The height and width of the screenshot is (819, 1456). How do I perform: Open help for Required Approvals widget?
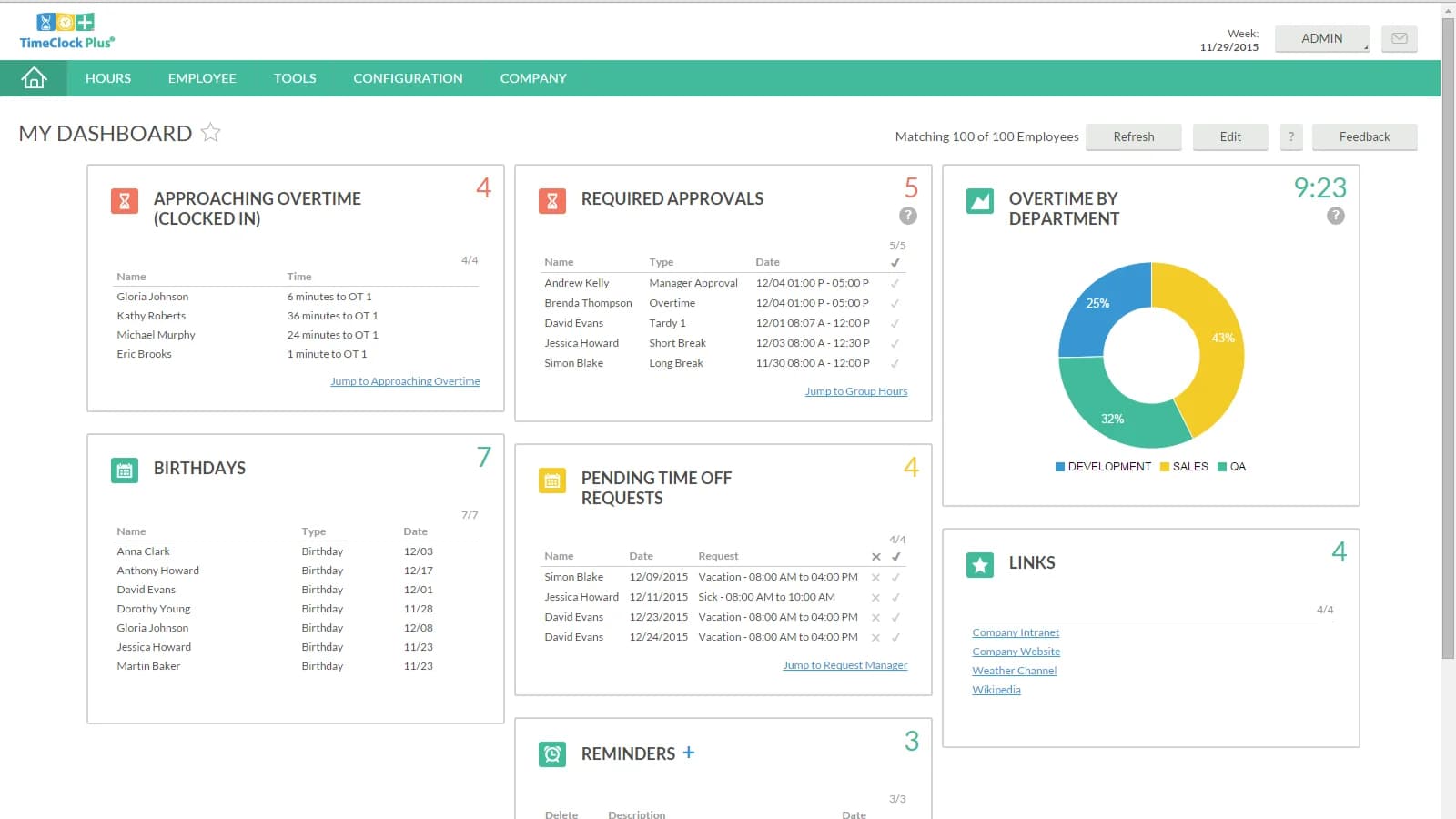click(x=908, y=216)
